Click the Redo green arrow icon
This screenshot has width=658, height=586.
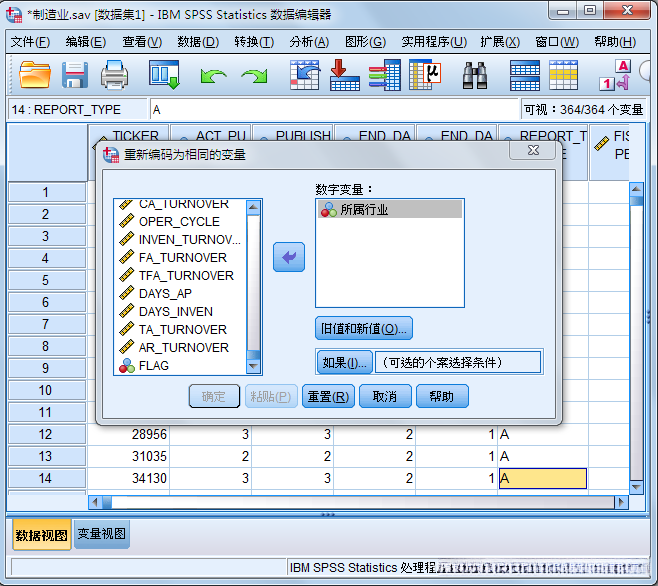[254, 75]
